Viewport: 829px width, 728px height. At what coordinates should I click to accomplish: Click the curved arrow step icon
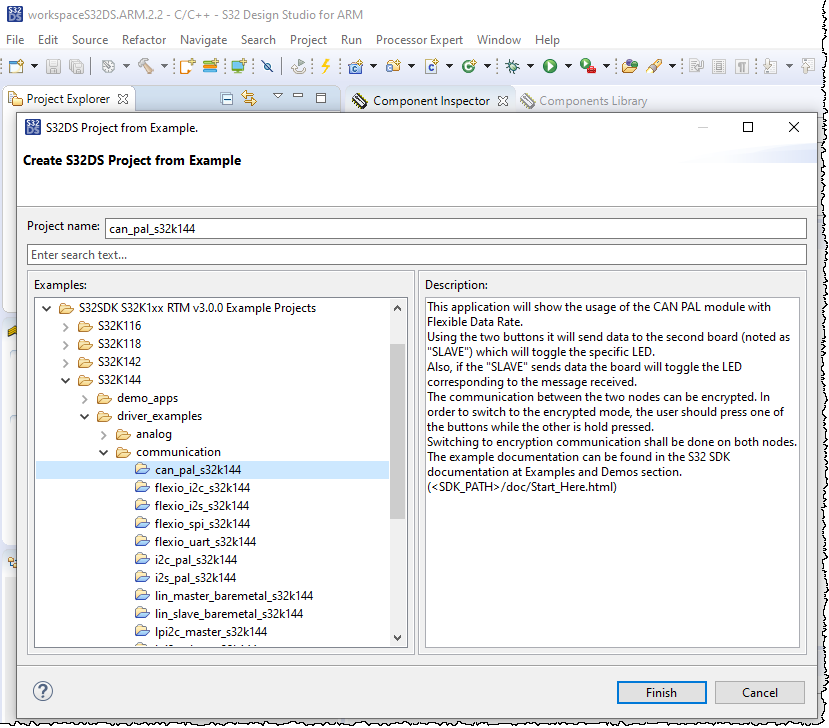pos(299,66)
